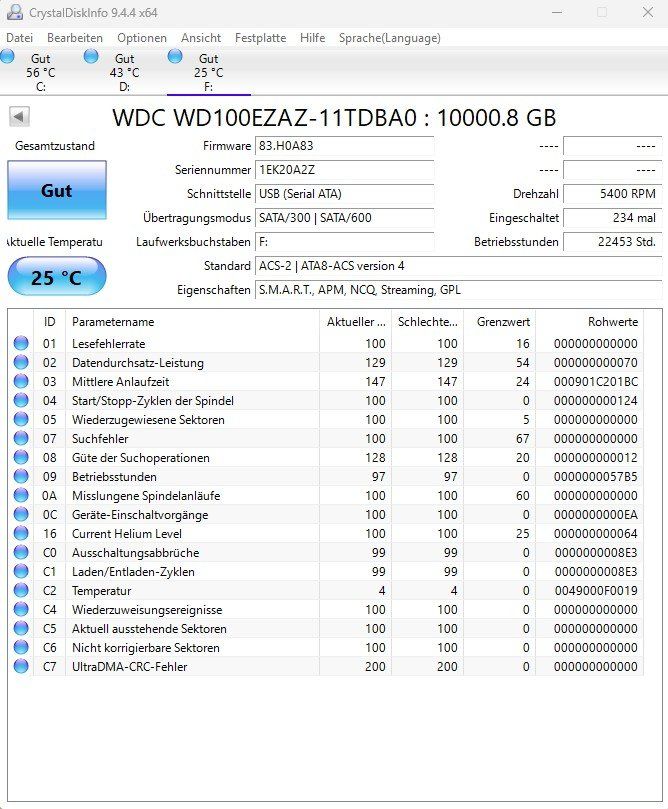668x809 pixels.
Task: Minimize the CrystalDiskInfo window
Action: pos(557,12)
